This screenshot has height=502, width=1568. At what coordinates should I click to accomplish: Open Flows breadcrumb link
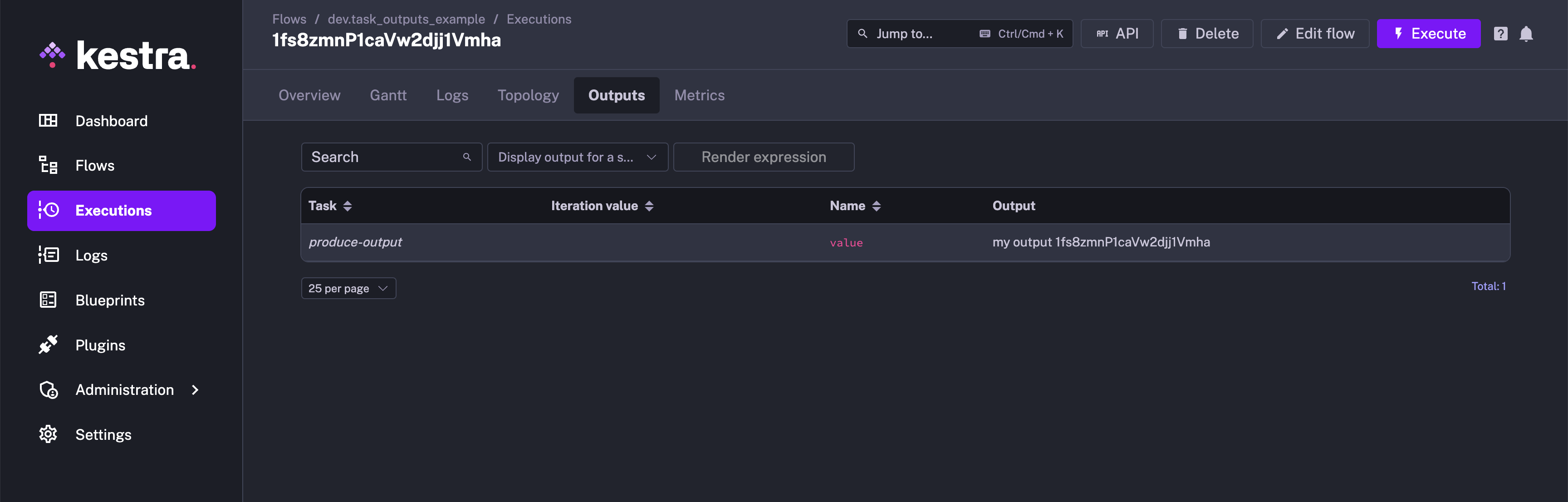[289, 19]
